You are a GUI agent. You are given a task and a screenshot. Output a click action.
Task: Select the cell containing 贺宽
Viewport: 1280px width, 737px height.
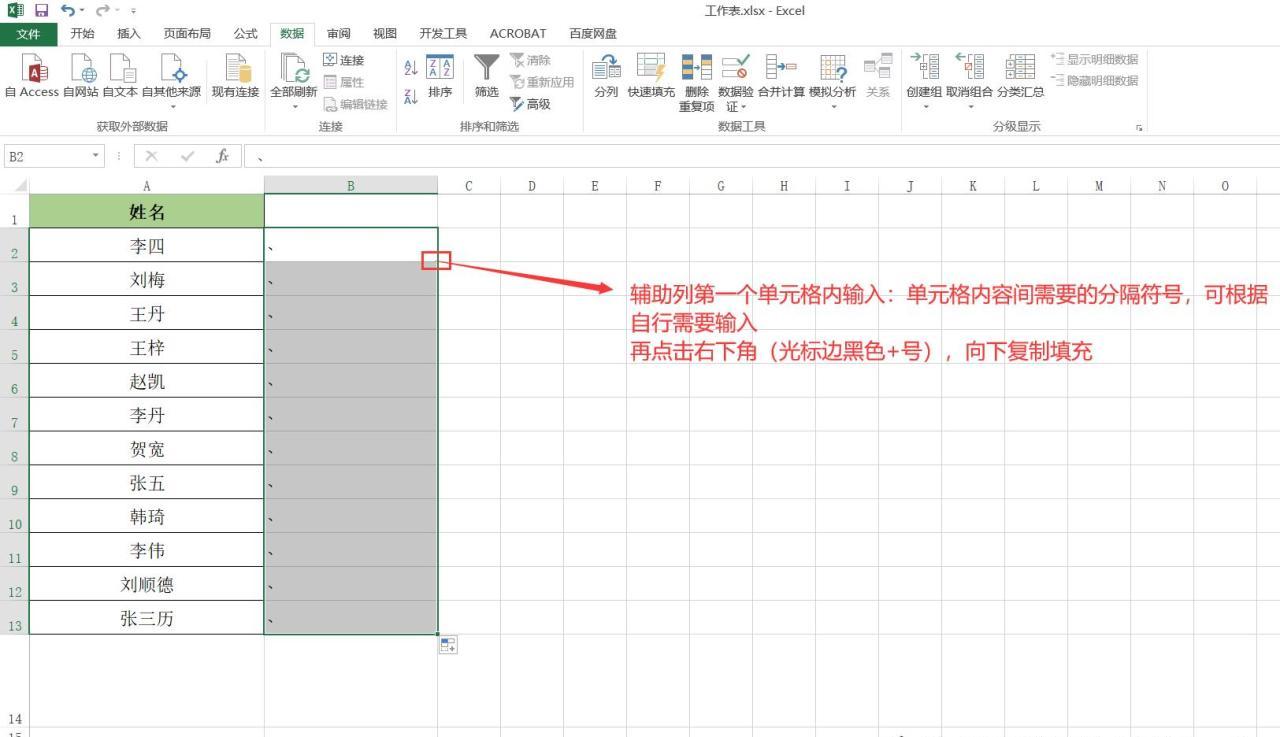click(147, 449)
